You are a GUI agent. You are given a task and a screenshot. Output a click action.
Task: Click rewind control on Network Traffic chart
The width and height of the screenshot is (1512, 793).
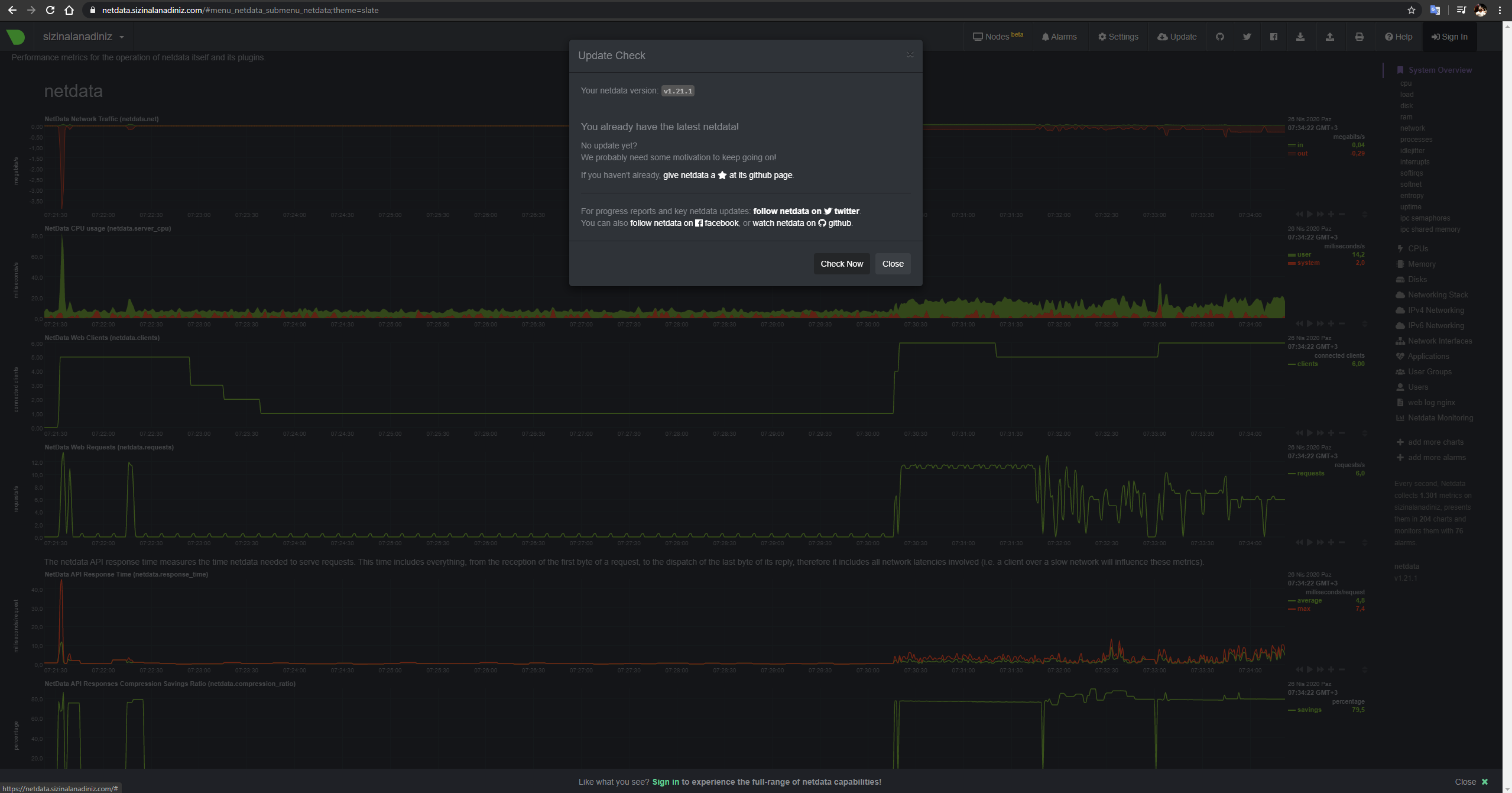pos(1299,214)
